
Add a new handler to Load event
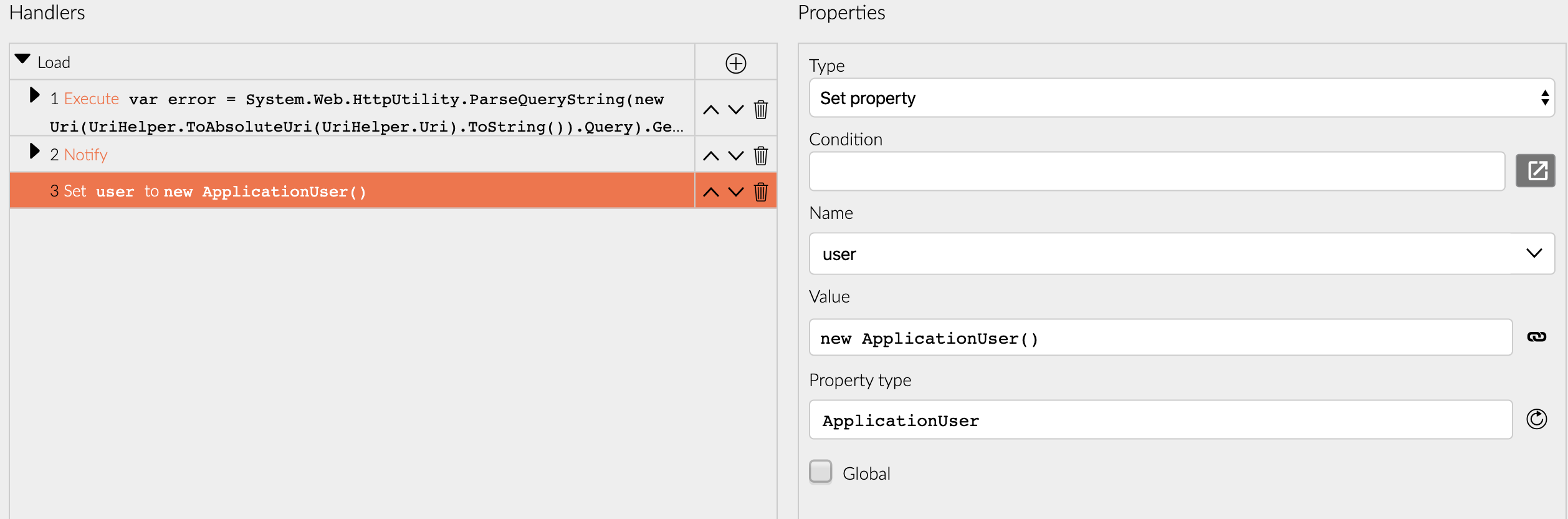pyautogui.click(x=735, y=63)
